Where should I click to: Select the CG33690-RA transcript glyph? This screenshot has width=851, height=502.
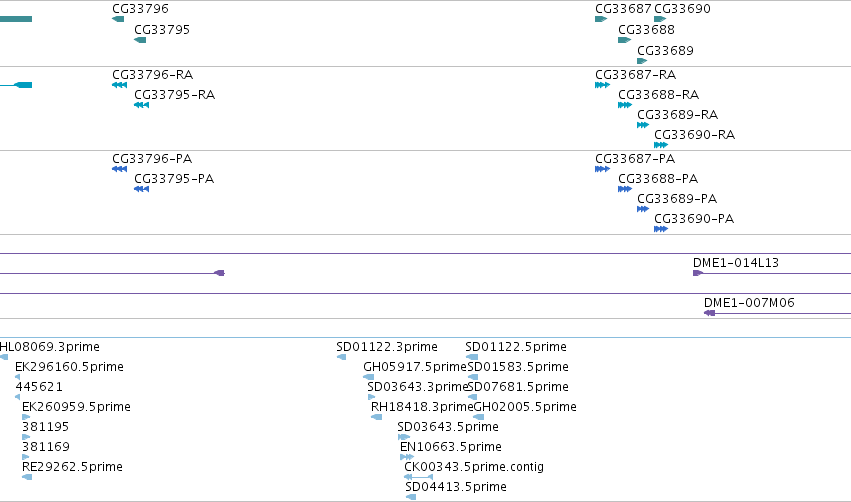tap(661, 145)
